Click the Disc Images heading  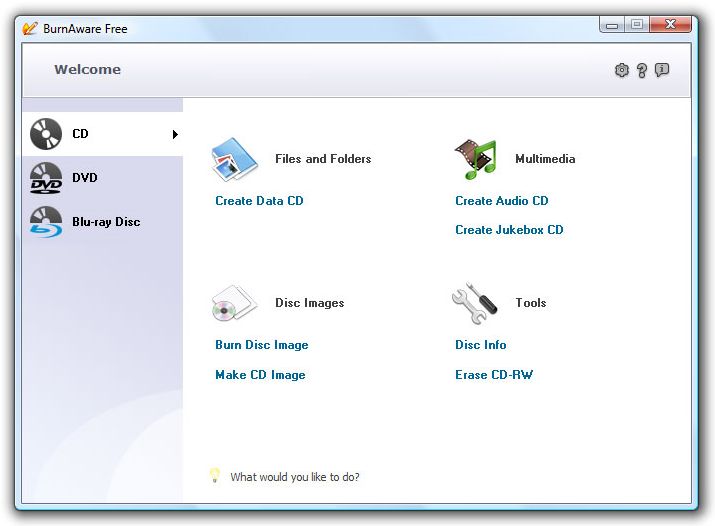[310, 303]
